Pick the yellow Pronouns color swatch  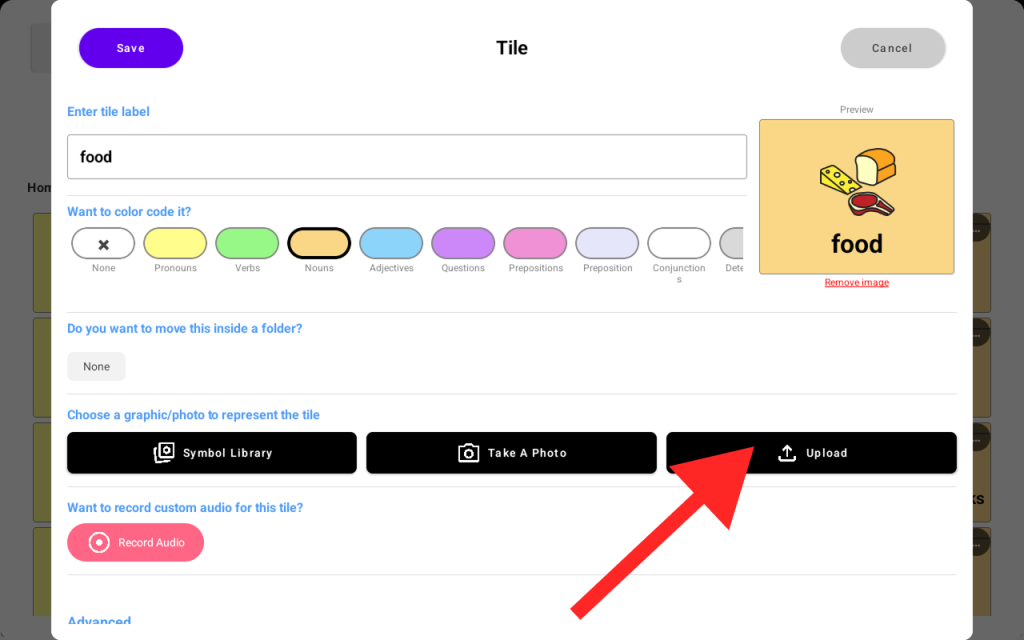[175, 243]
